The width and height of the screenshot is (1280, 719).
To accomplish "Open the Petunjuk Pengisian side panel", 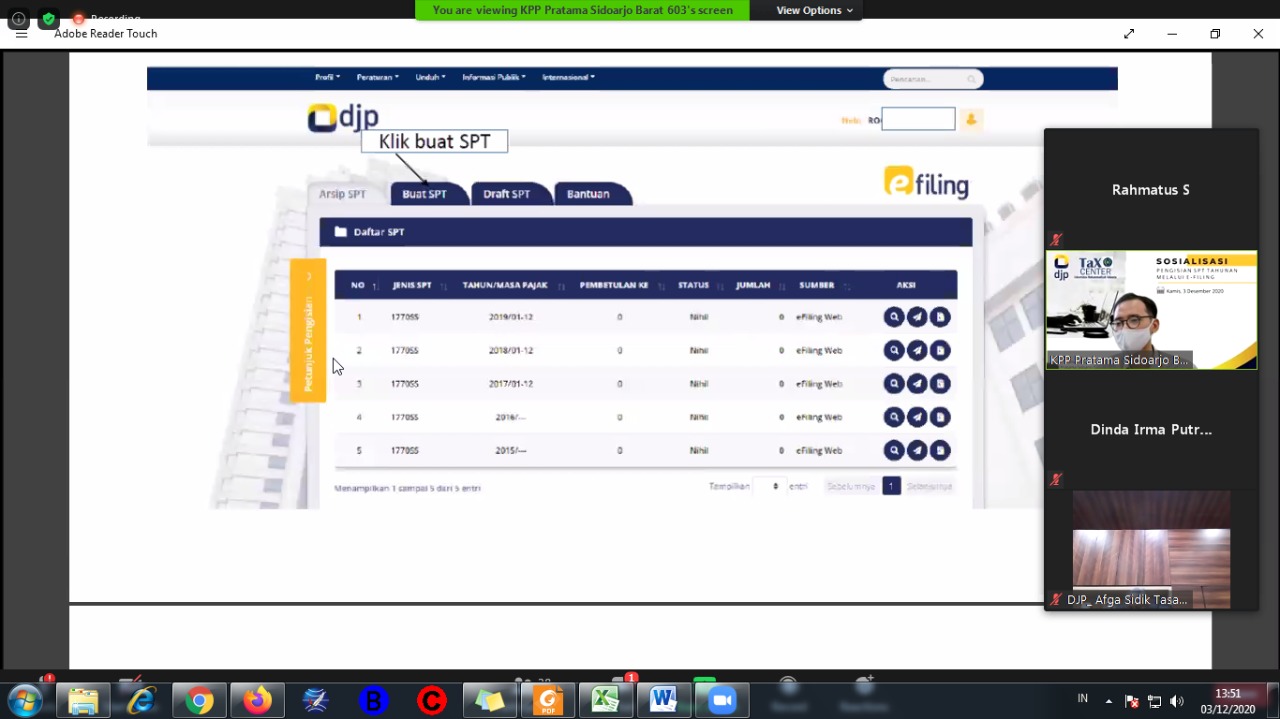I will (x=308, y=330).
